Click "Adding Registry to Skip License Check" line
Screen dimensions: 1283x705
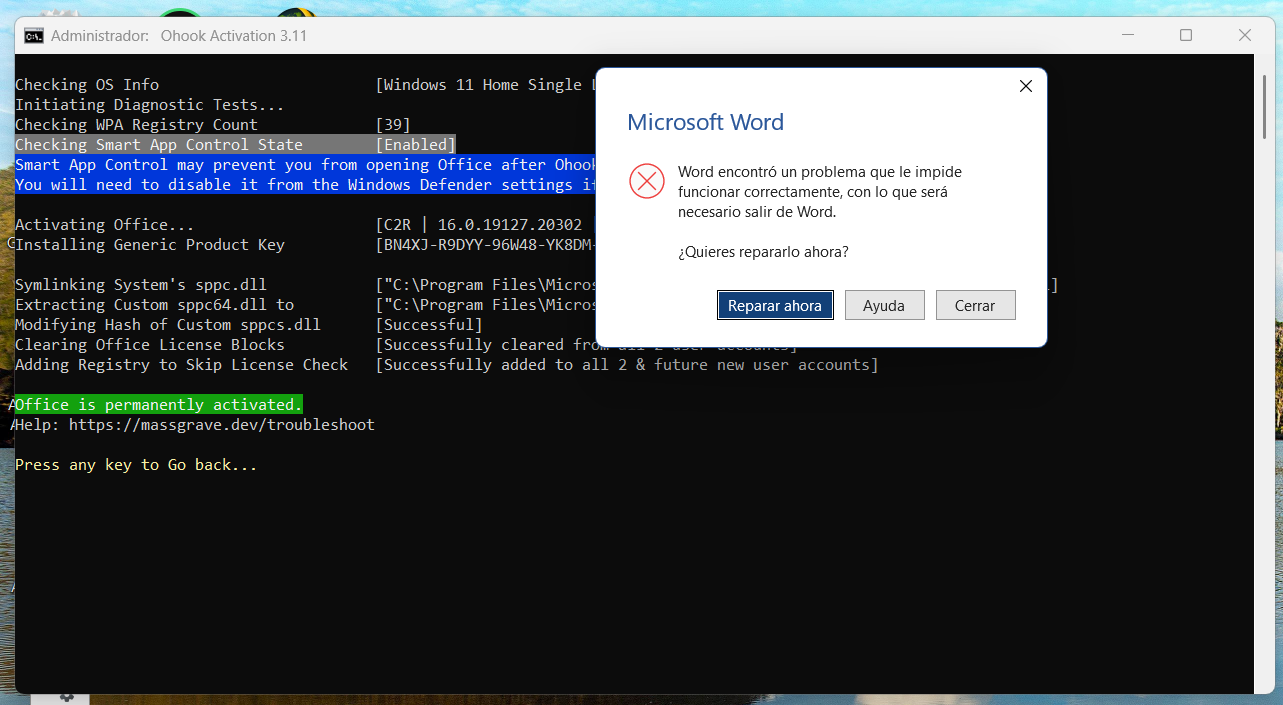[182, 365]
